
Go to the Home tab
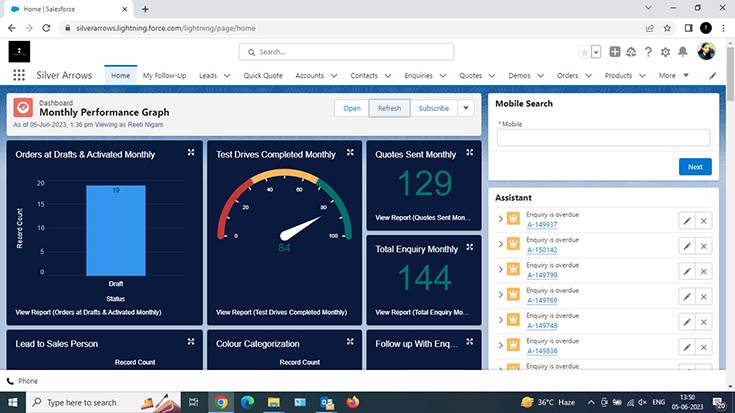click(120, 75)
